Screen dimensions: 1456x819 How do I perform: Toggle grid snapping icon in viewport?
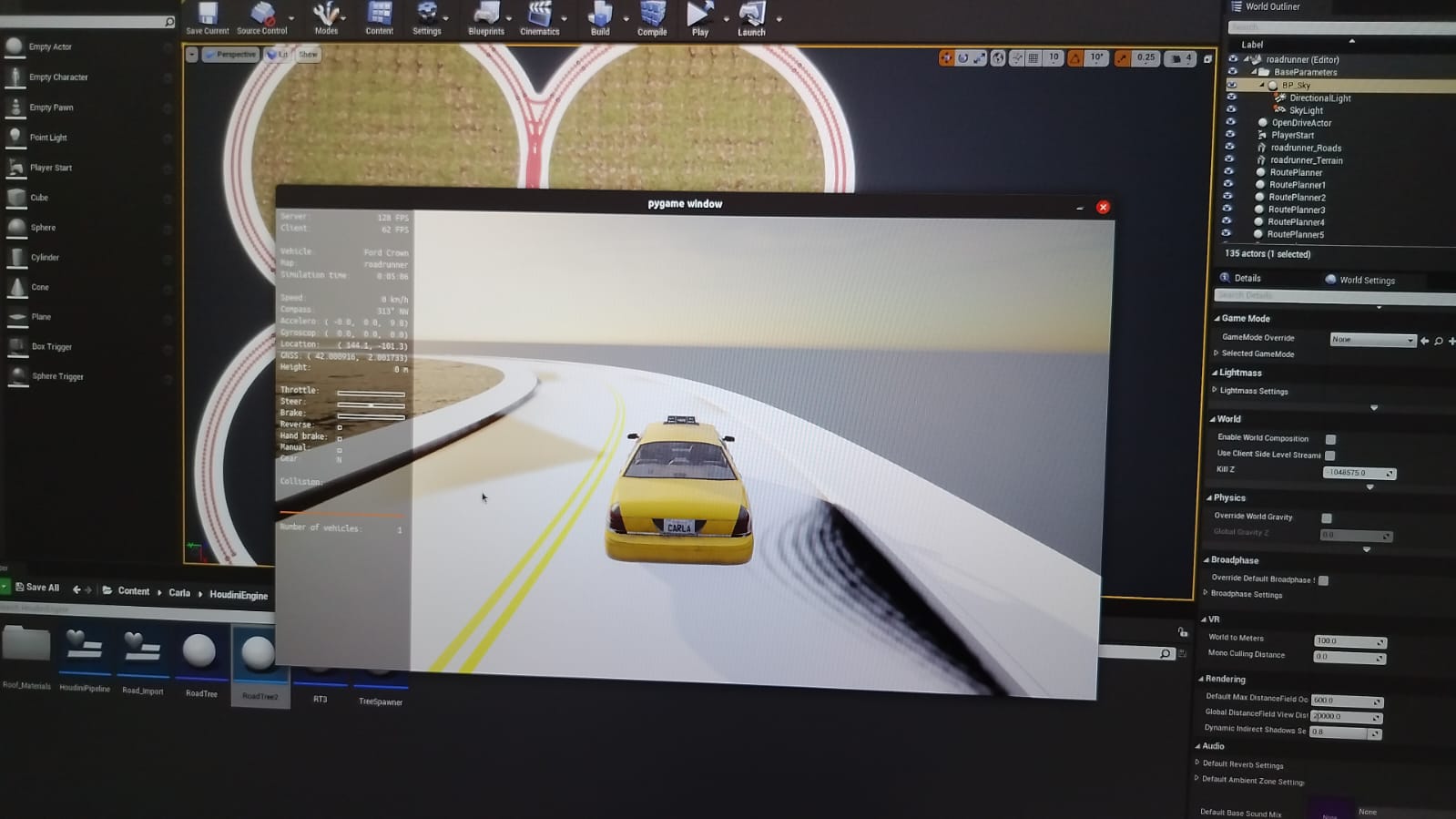[1033, 57]
